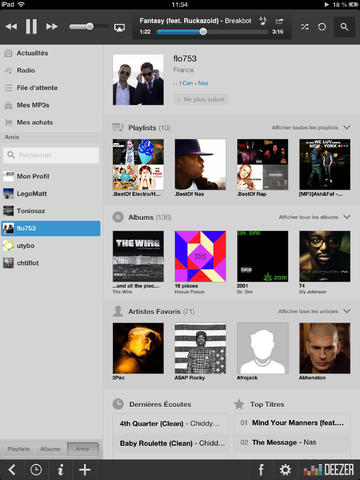Viewport: 360px width, 480px height.
Task: Open Mes achats in sidebar
Action: pos(52,122)
